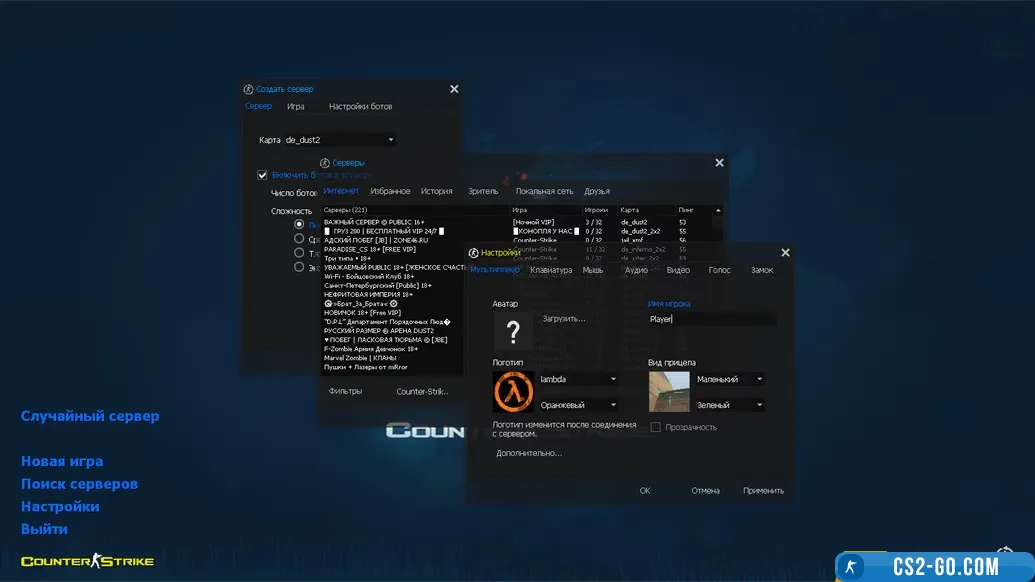The image size is (1035, 582).
Task: Uncheck the Включить ботов checkbox
Action: (x=263, y=175)
